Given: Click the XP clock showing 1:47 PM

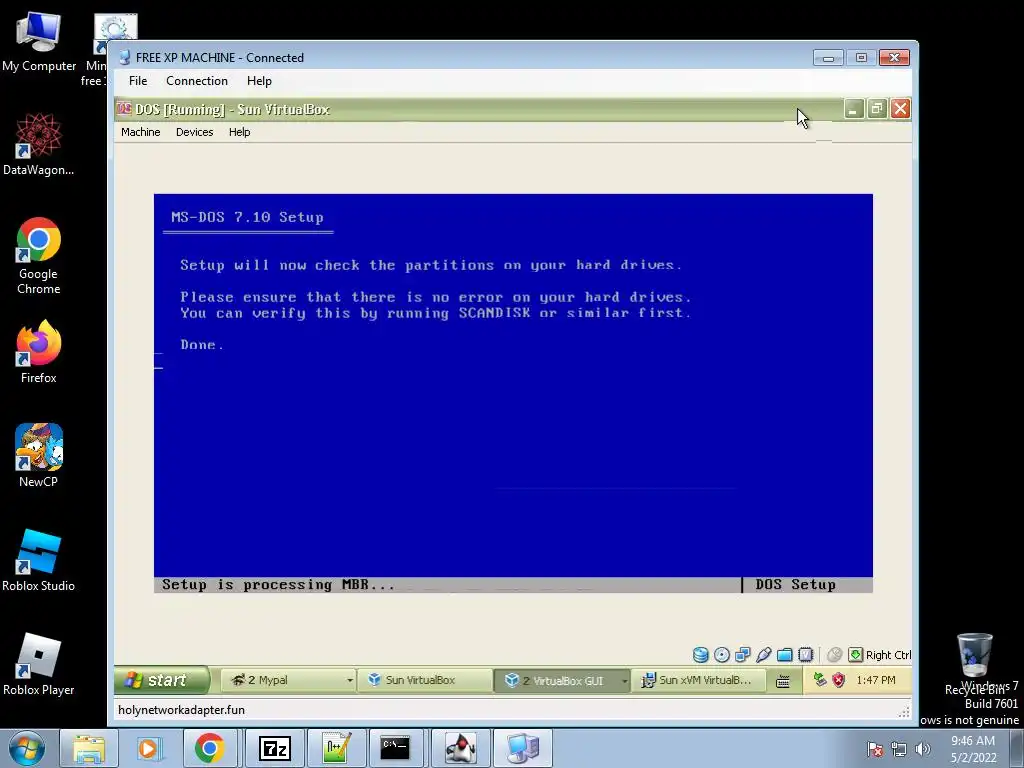Looking at the screenshot, I should click(876, 680).
